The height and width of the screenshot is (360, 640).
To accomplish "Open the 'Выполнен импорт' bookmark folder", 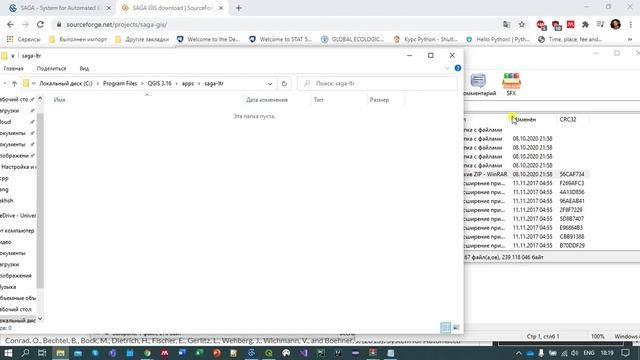I will (x=78, y=39).
